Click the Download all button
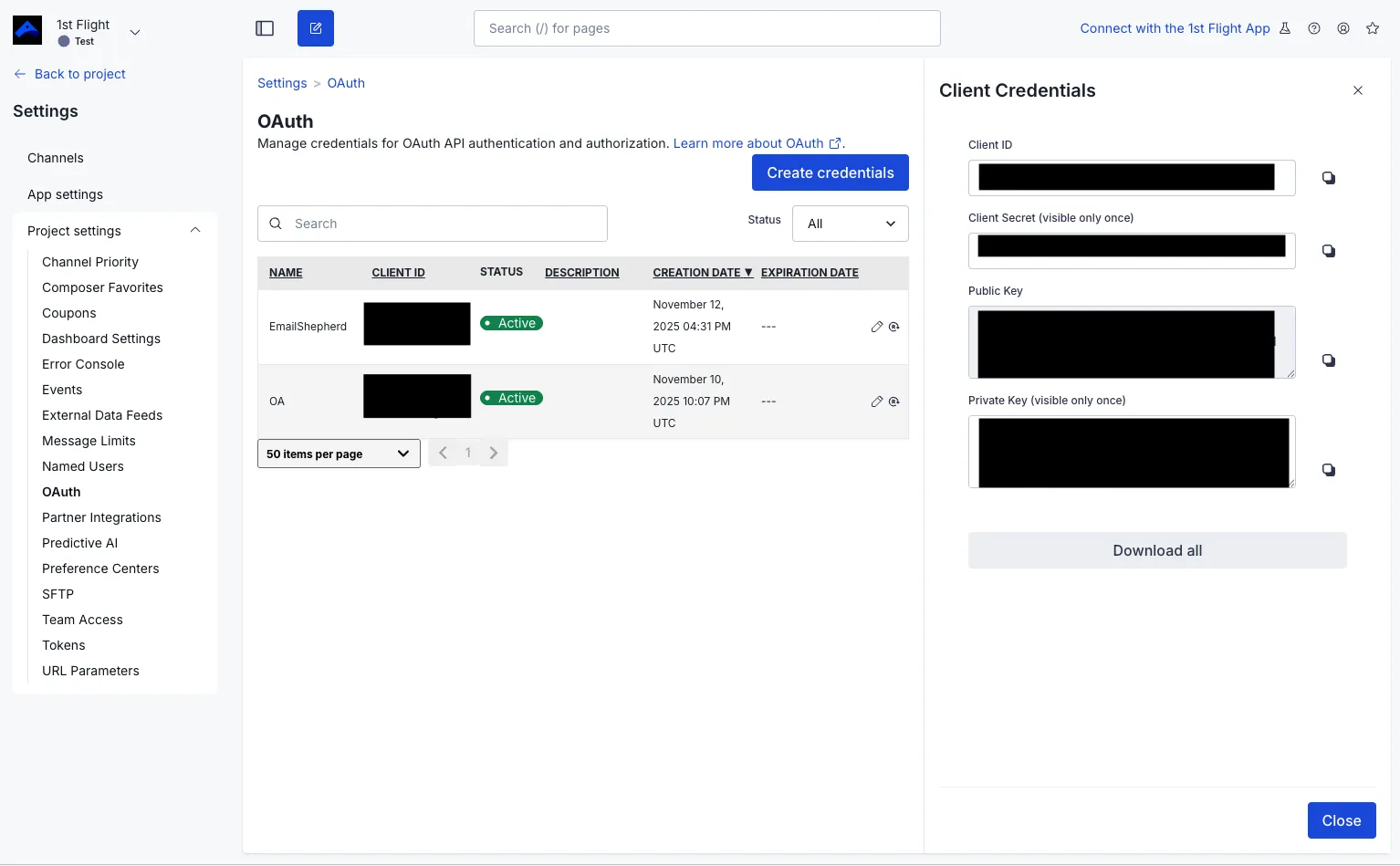This screenshot has width=1400, height=866. click(x=1156, y=550)
